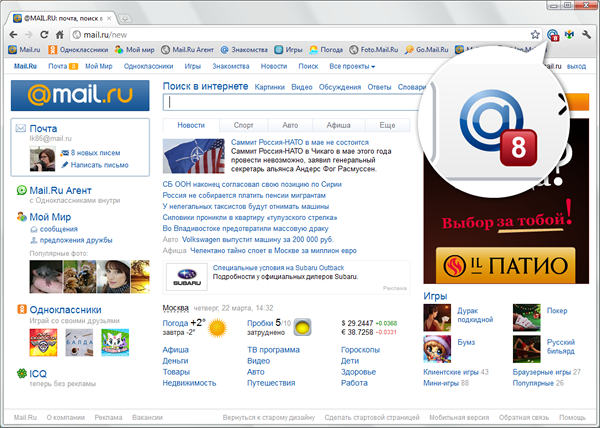
Task: Open the Mail.Ru checker extension icon
Action: coord(553,35)
